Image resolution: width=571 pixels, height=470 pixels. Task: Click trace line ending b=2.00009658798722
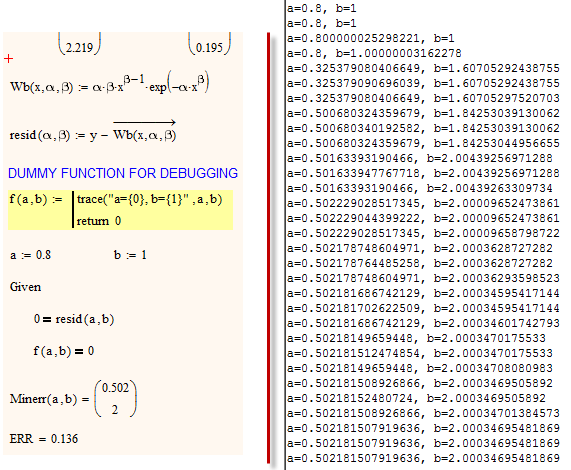423,233
